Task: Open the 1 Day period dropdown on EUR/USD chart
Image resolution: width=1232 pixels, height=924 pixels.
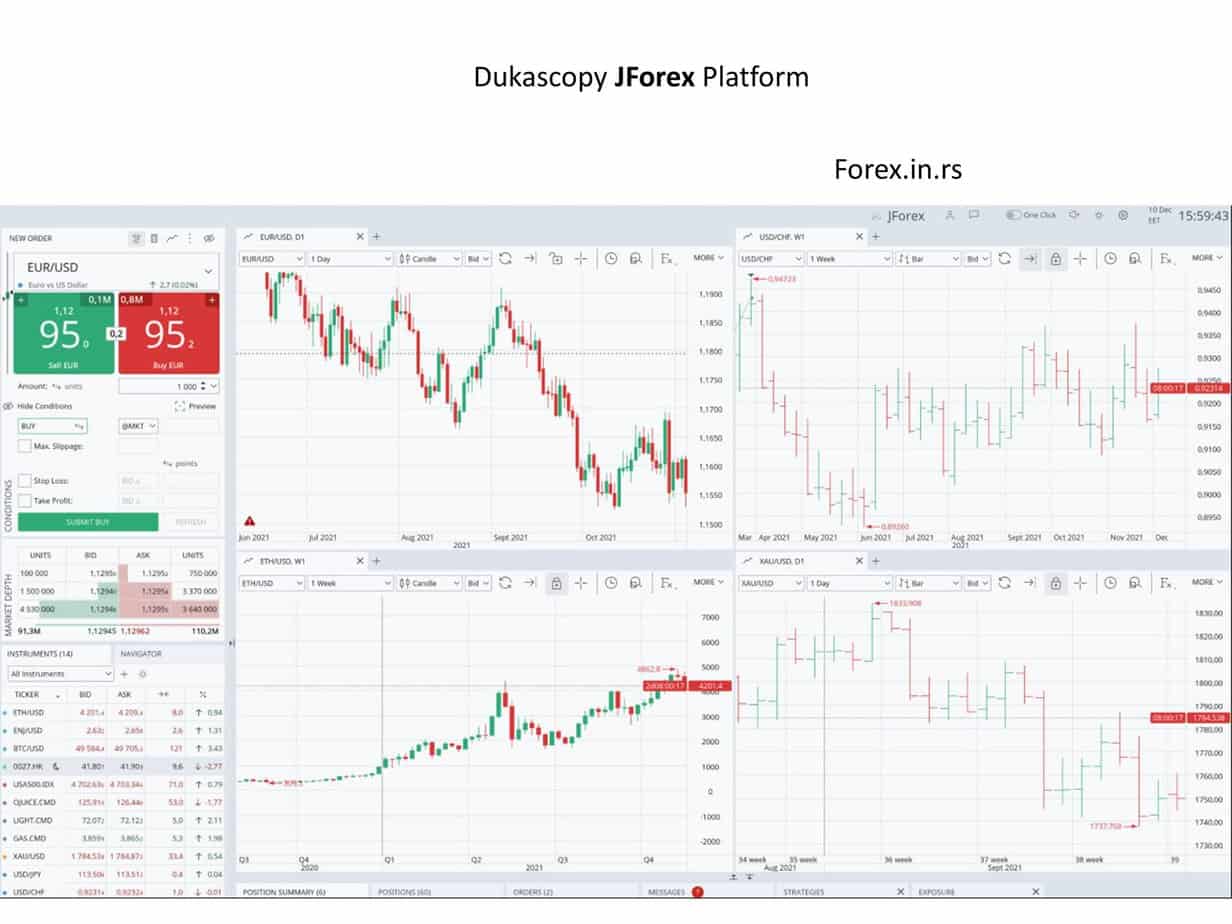Action: [x=350, y=258]
